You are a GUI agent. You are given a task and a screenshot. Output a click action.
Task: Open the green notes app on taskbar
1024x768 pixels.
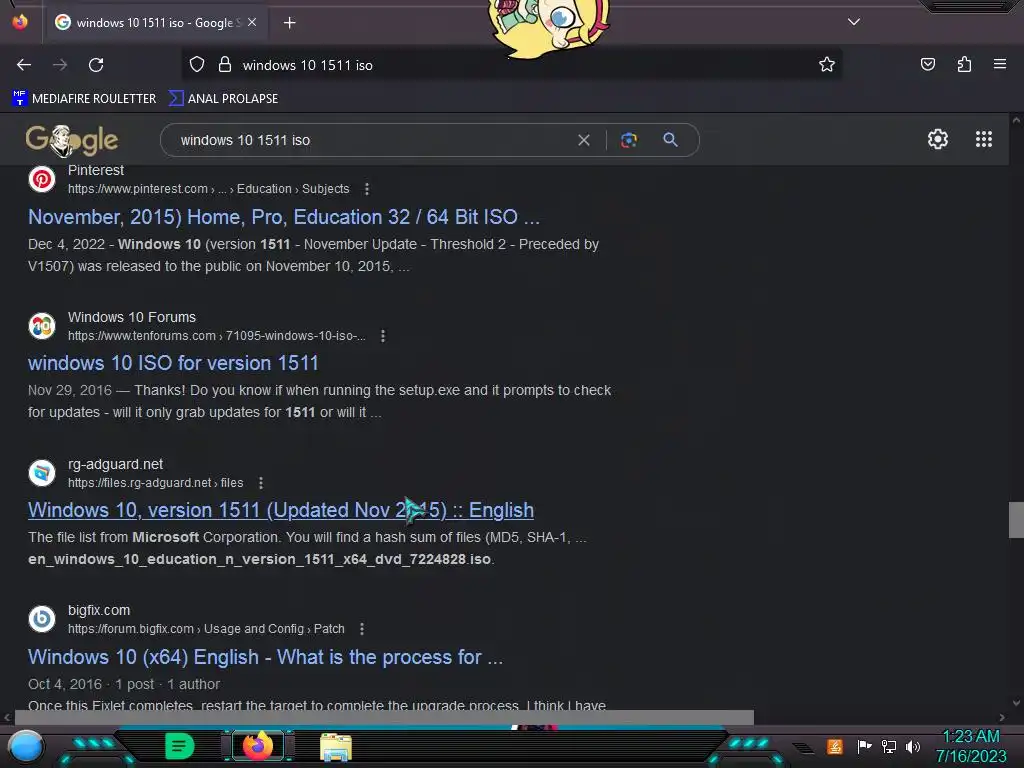coord(179,746)
